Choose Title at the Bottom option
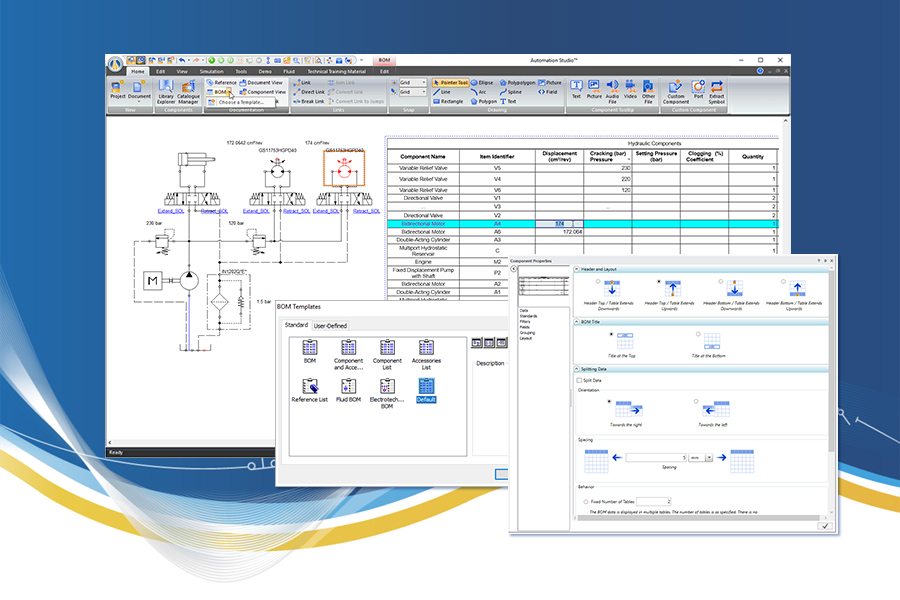Viewport: 900px width, 600px height. point(698,334)
